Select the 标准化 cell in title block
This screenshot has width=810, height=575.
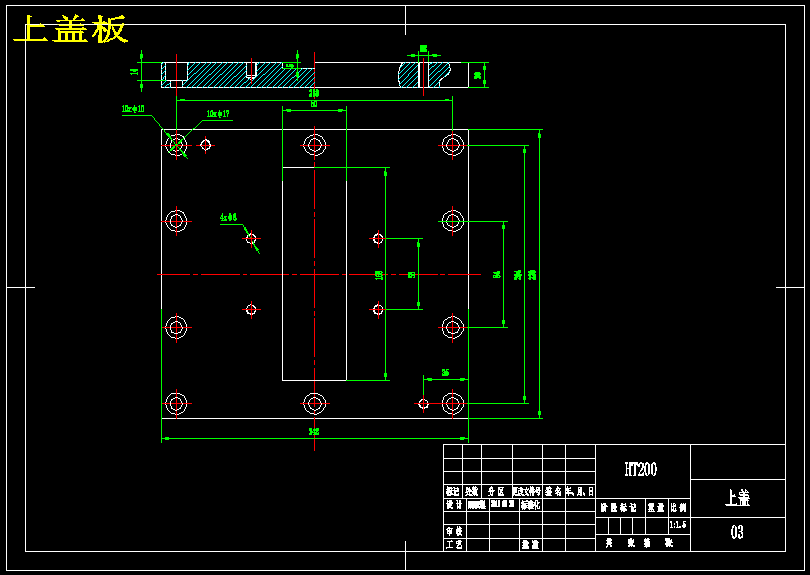531,505
